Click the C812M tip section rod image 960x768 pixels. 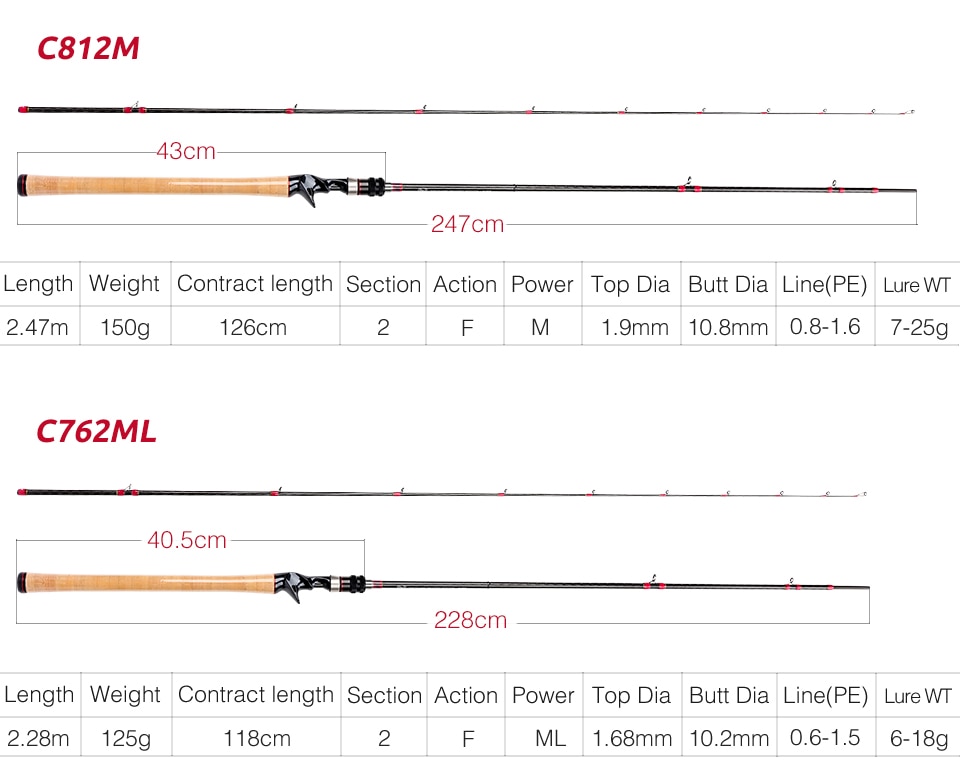coord(466,110)
